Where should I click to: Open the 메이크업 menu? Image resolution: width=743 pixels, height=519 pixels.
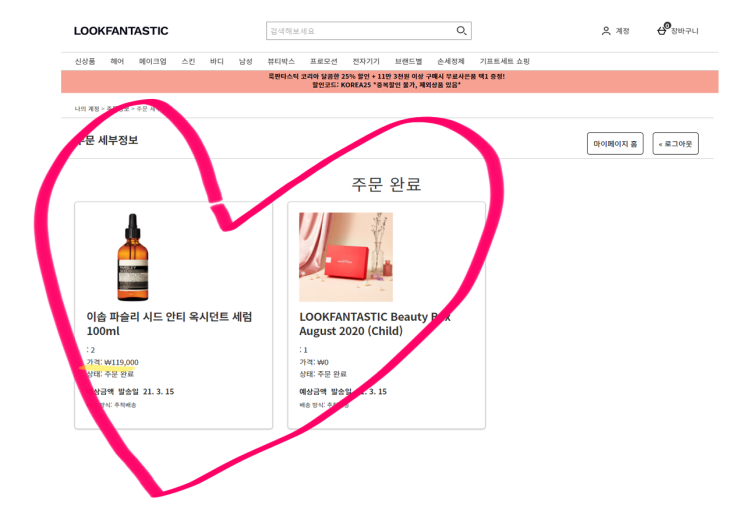(x=153, y=61)
